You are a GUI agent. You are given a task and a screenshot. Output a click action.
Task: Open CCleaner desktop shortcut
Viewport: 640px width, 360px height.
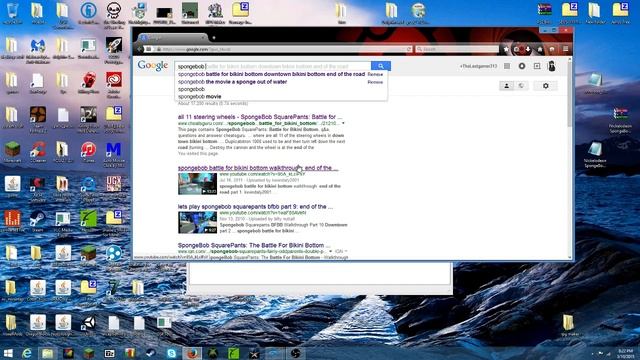point(38,152)
